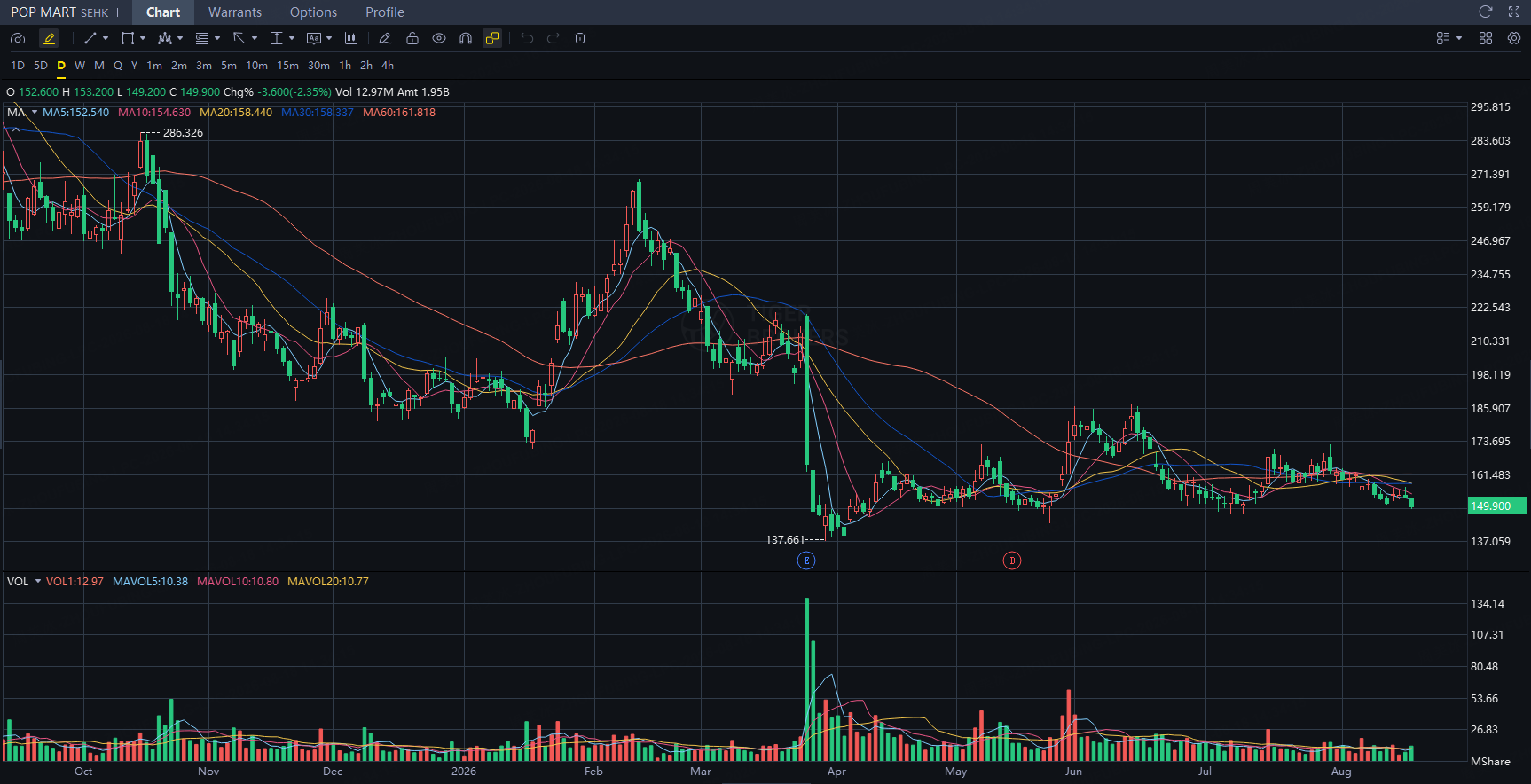Hide drawings with the eye icon
Screen dimensions: 1531x784
point(439,38)
